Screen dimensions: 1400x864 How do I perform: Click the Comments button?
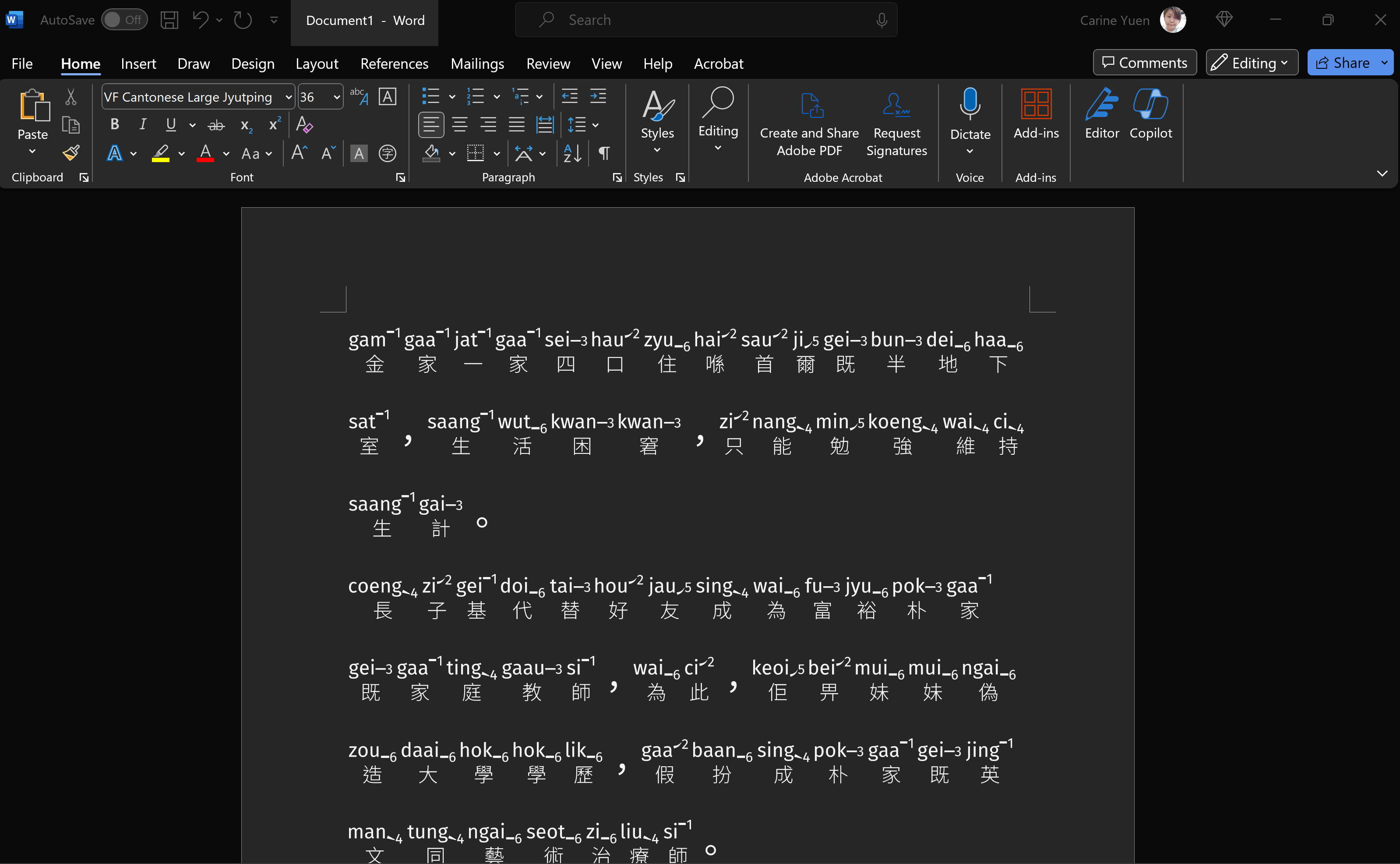(1144, 63)
